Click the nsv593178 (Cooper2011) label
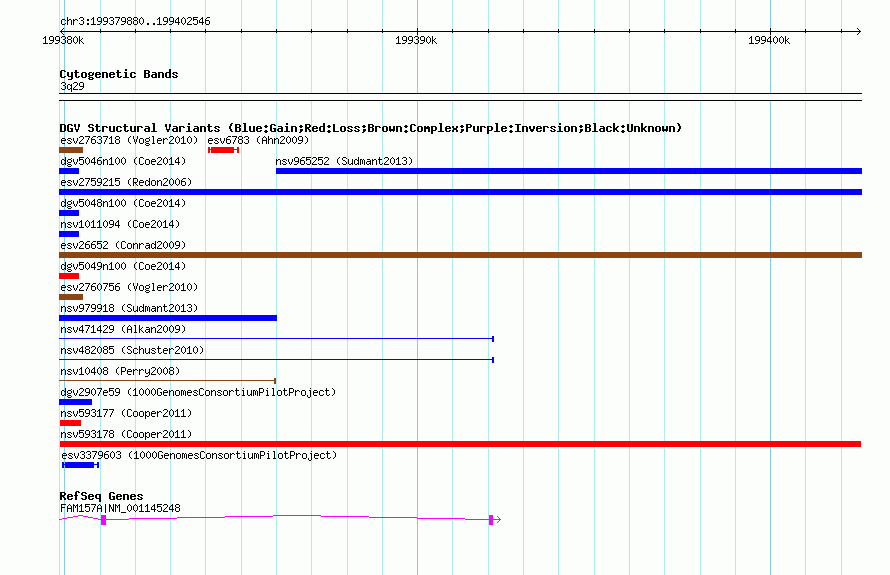 126,434
